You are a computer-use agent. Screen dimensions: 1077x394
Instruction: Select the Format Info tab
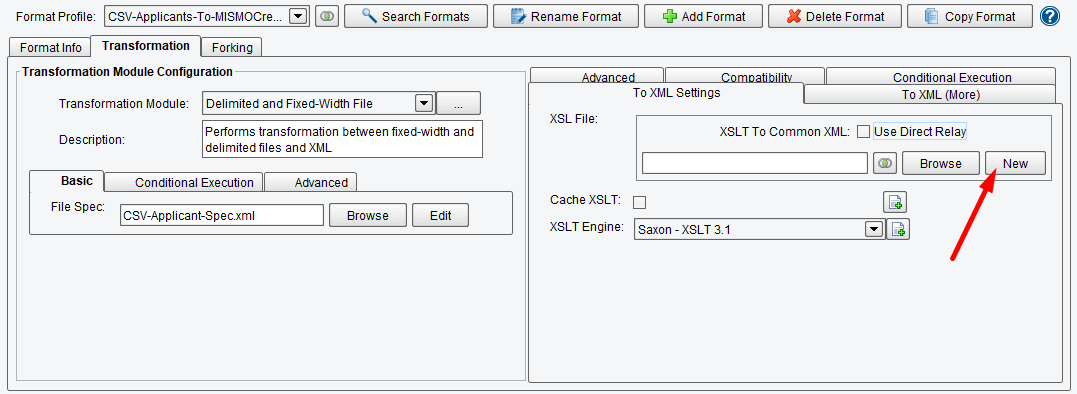pyautogui.click(x=51, y=47)
